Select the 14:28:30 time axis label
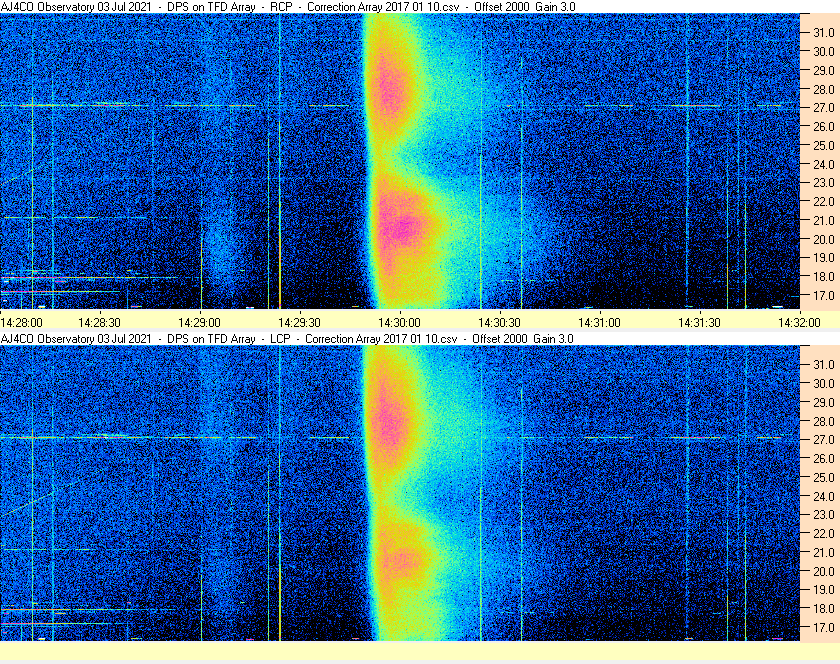The height and width of the screenshot is (664, 840). pyautogui.click(x=99, y=323)
